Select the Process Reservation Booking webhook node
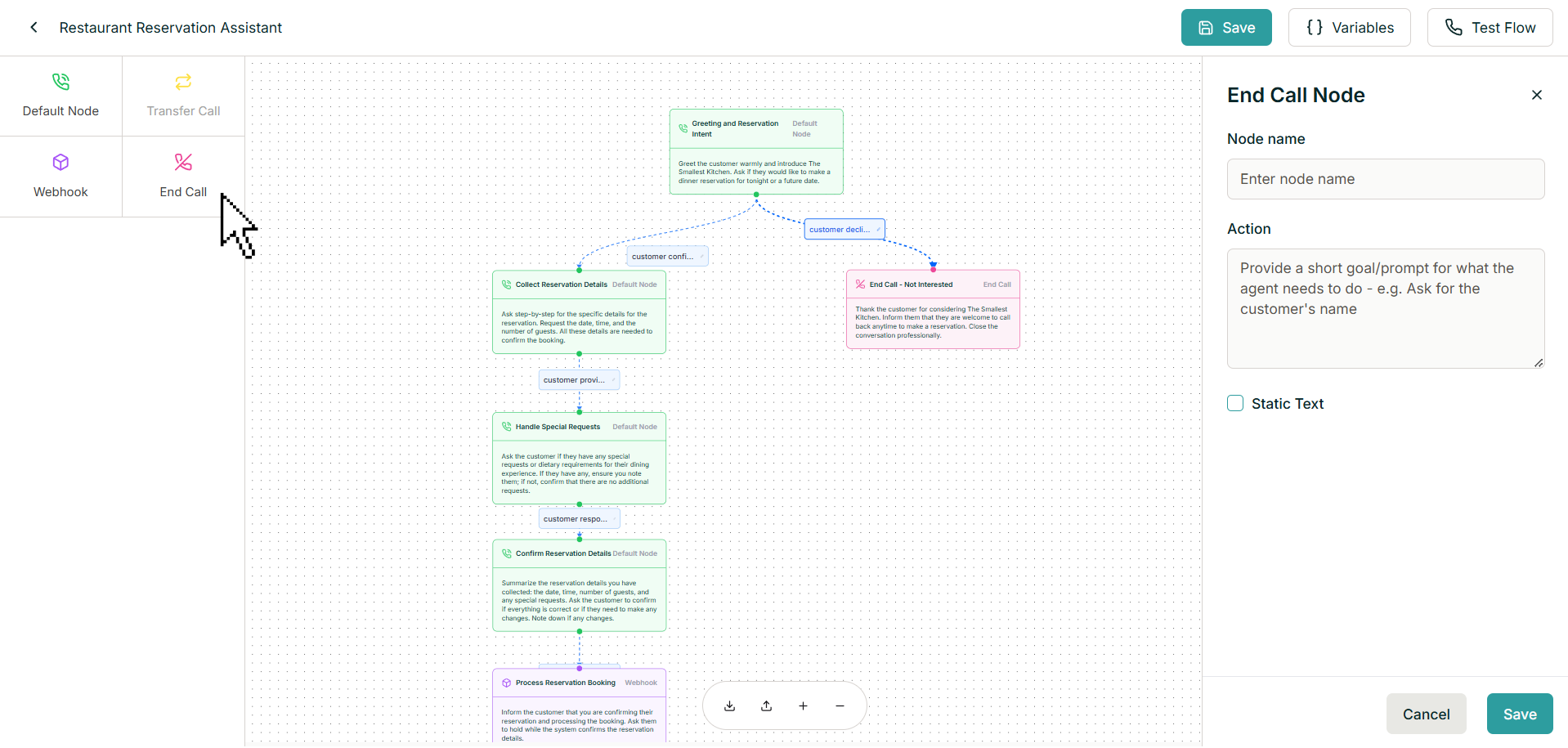This screenshot has width=1568, height=748. 580,705
